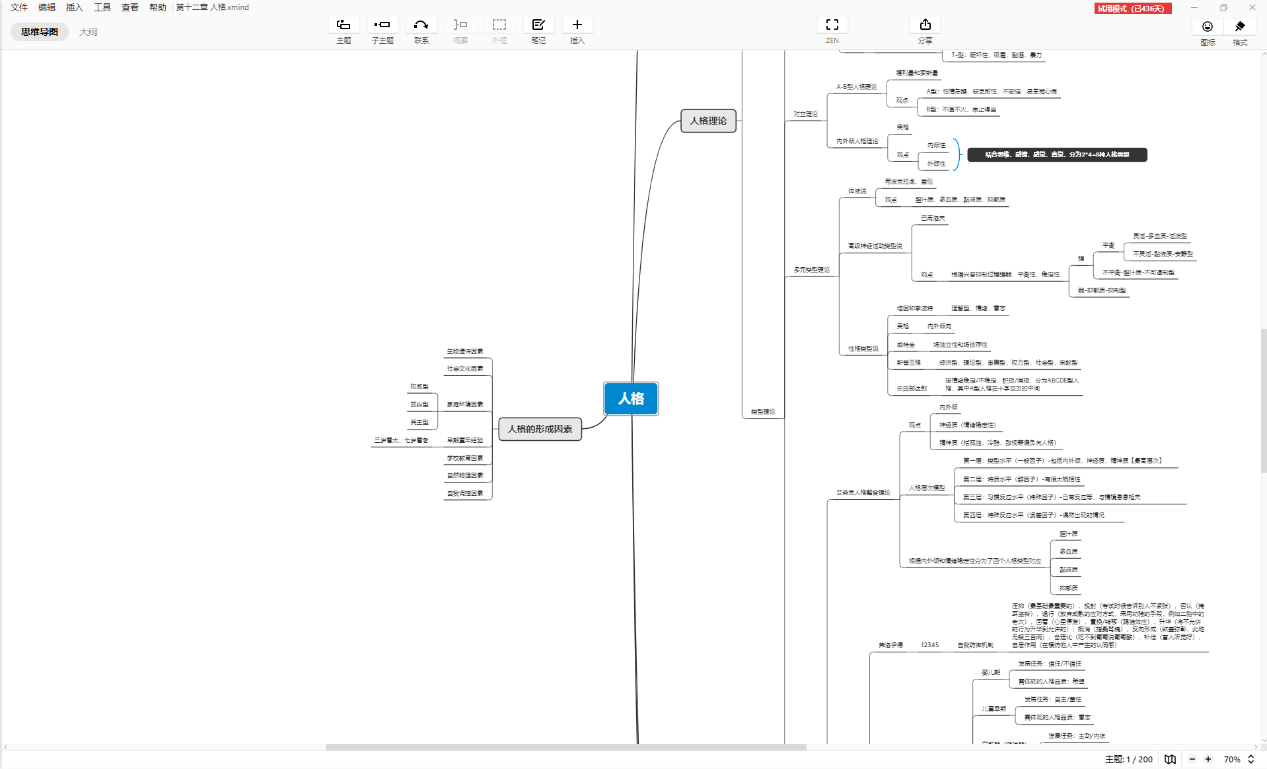The height and width of the screenshot is (769, 1267).
Task: Open the 图标 (Markers) panel
Action: (1208, 26)
